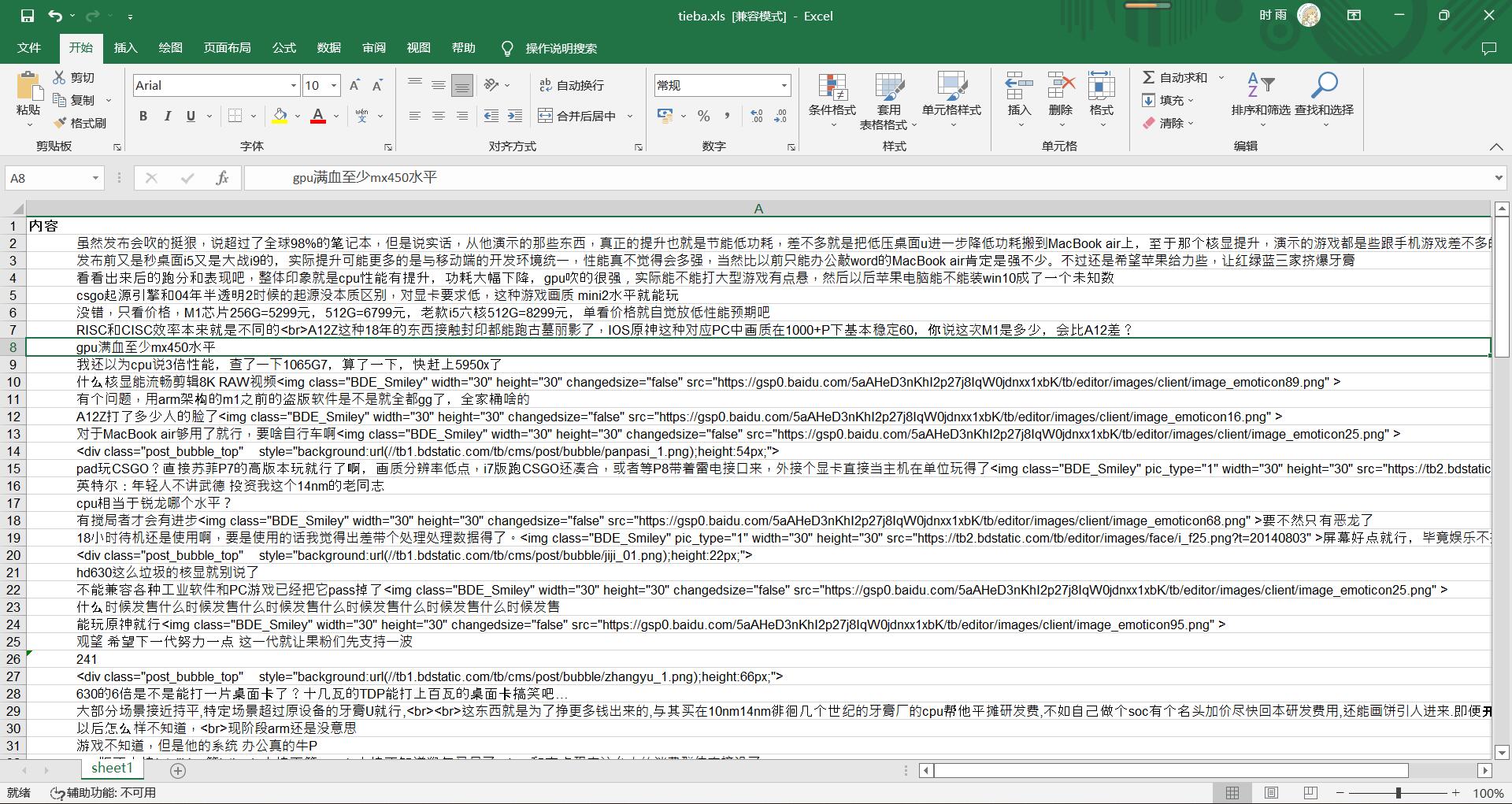This screenshot has height=804, width=1512.
Task: Click the Sort and Filter icon
Action: click(x=1260, y=87)
